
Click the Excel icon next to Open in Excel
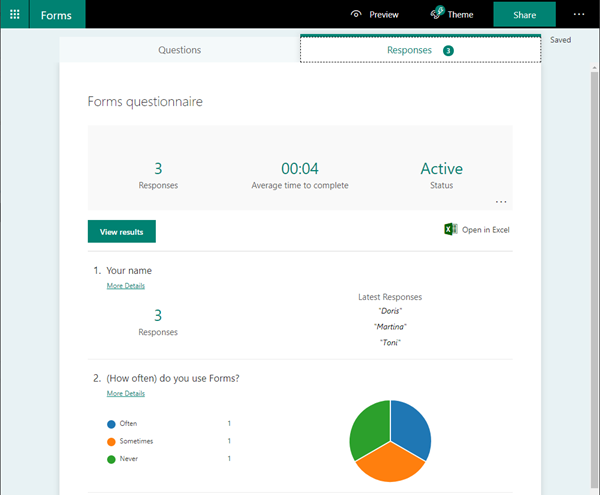pos(451,229)
